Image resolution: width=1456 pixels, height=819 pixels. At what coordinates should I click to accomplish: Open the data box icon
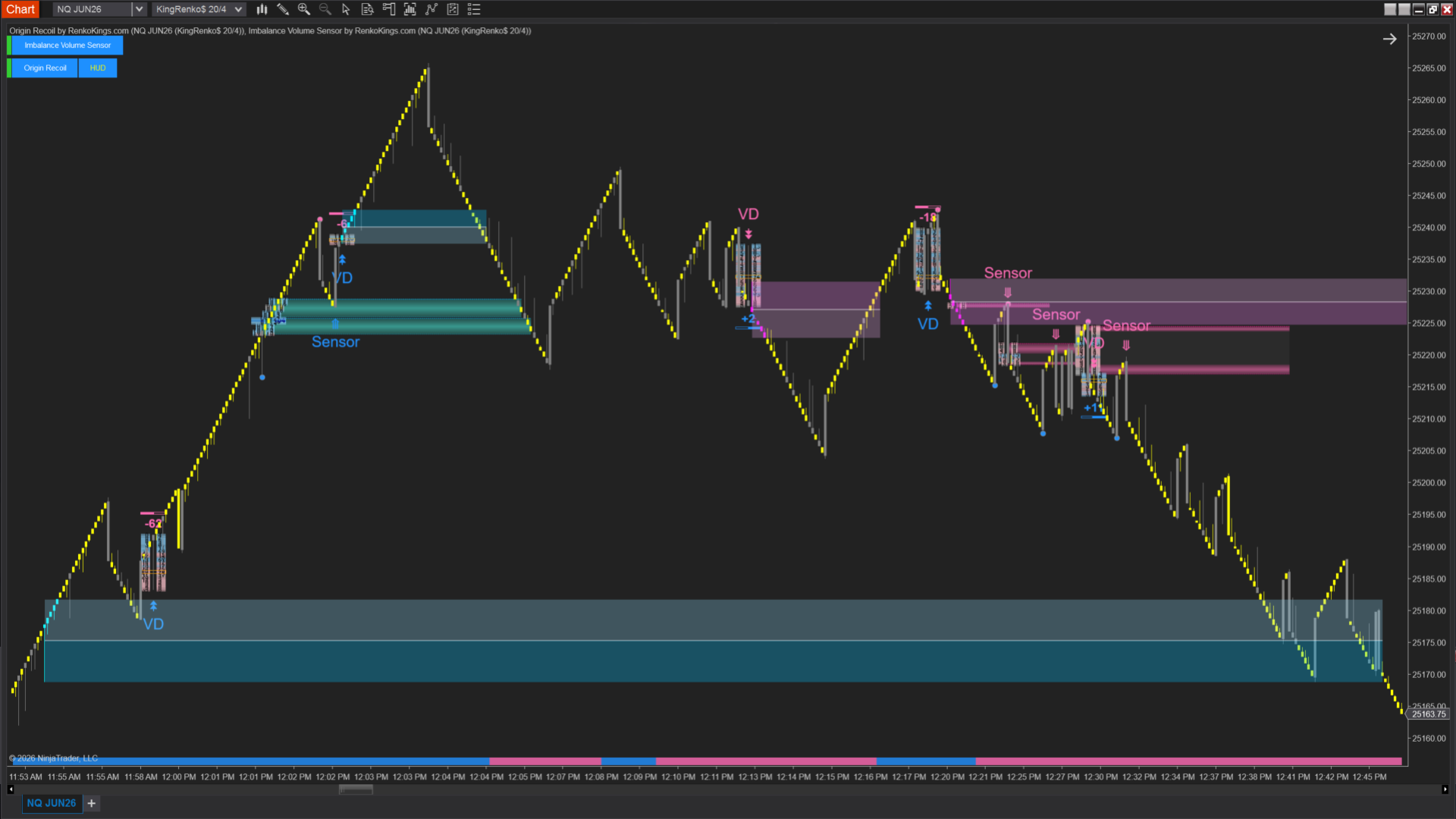(367, 9)
